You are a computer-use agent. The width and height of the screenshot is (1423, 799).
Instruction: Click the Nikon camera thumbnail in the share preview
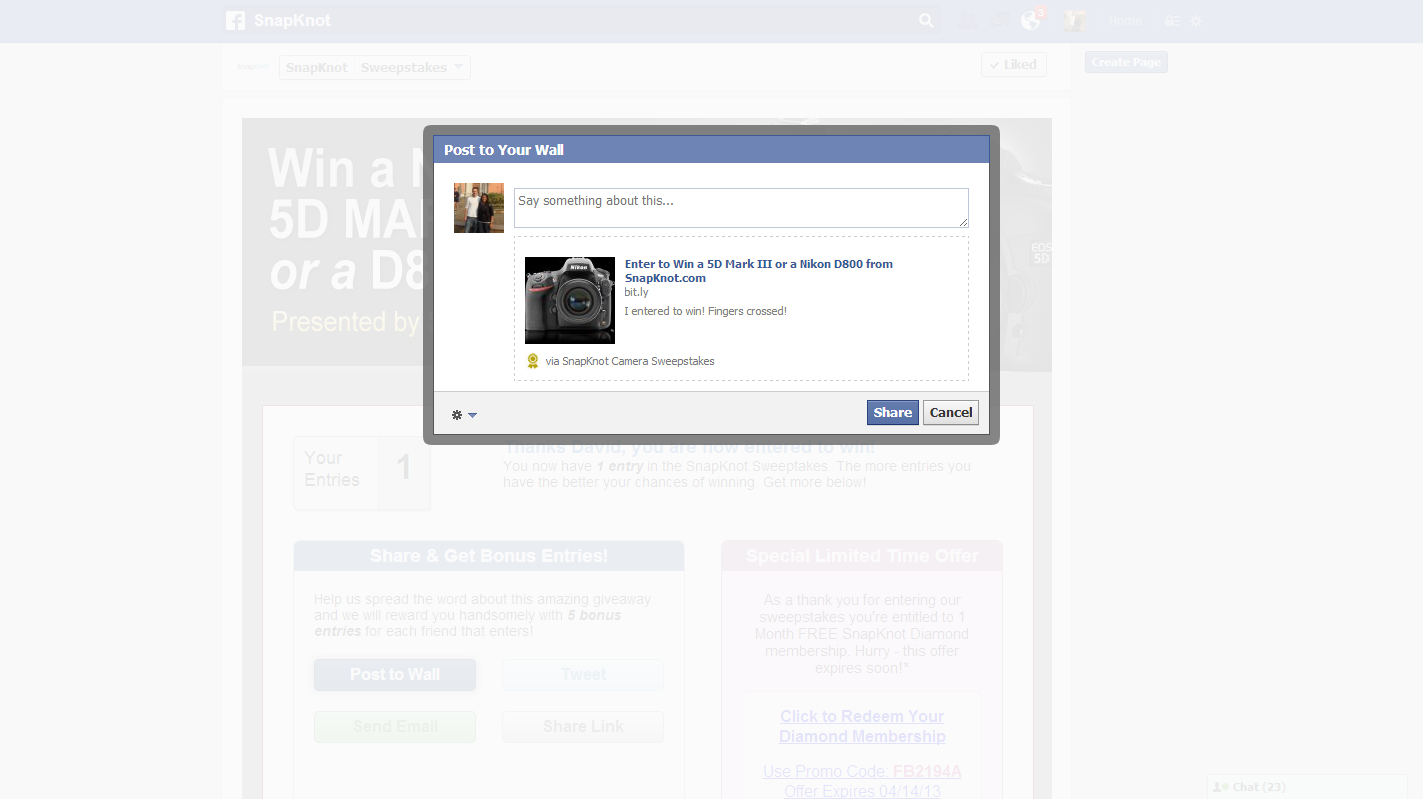(570, 300)
